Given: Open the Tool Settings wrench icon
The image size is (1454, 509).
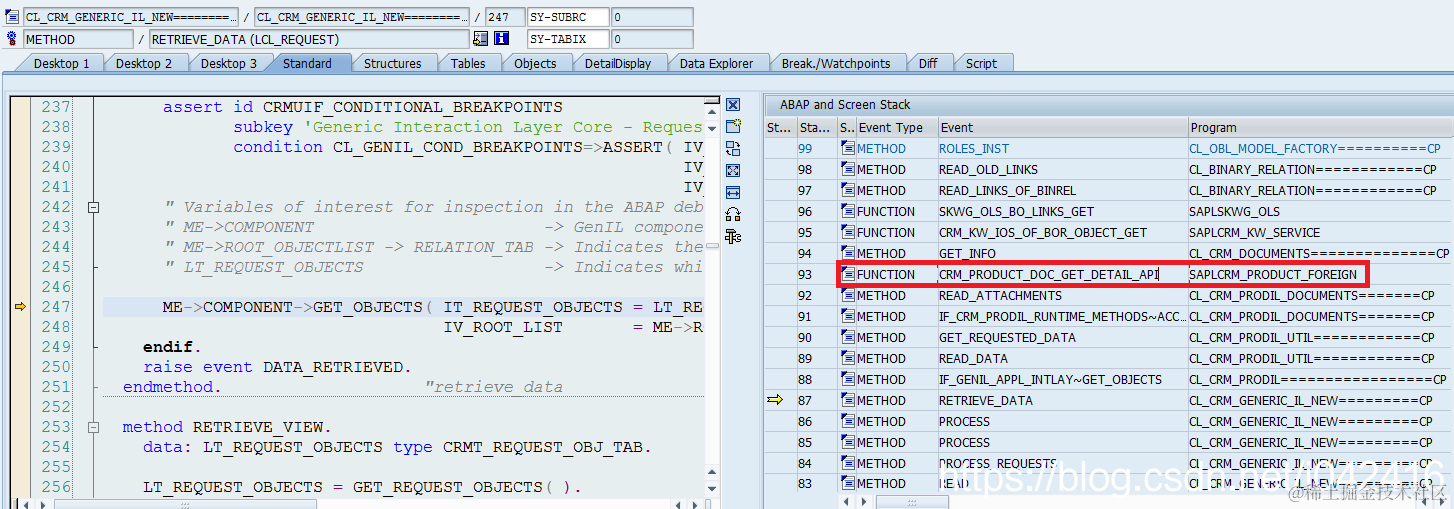Looking at the screenshot, I should click(x=733, y=236).
